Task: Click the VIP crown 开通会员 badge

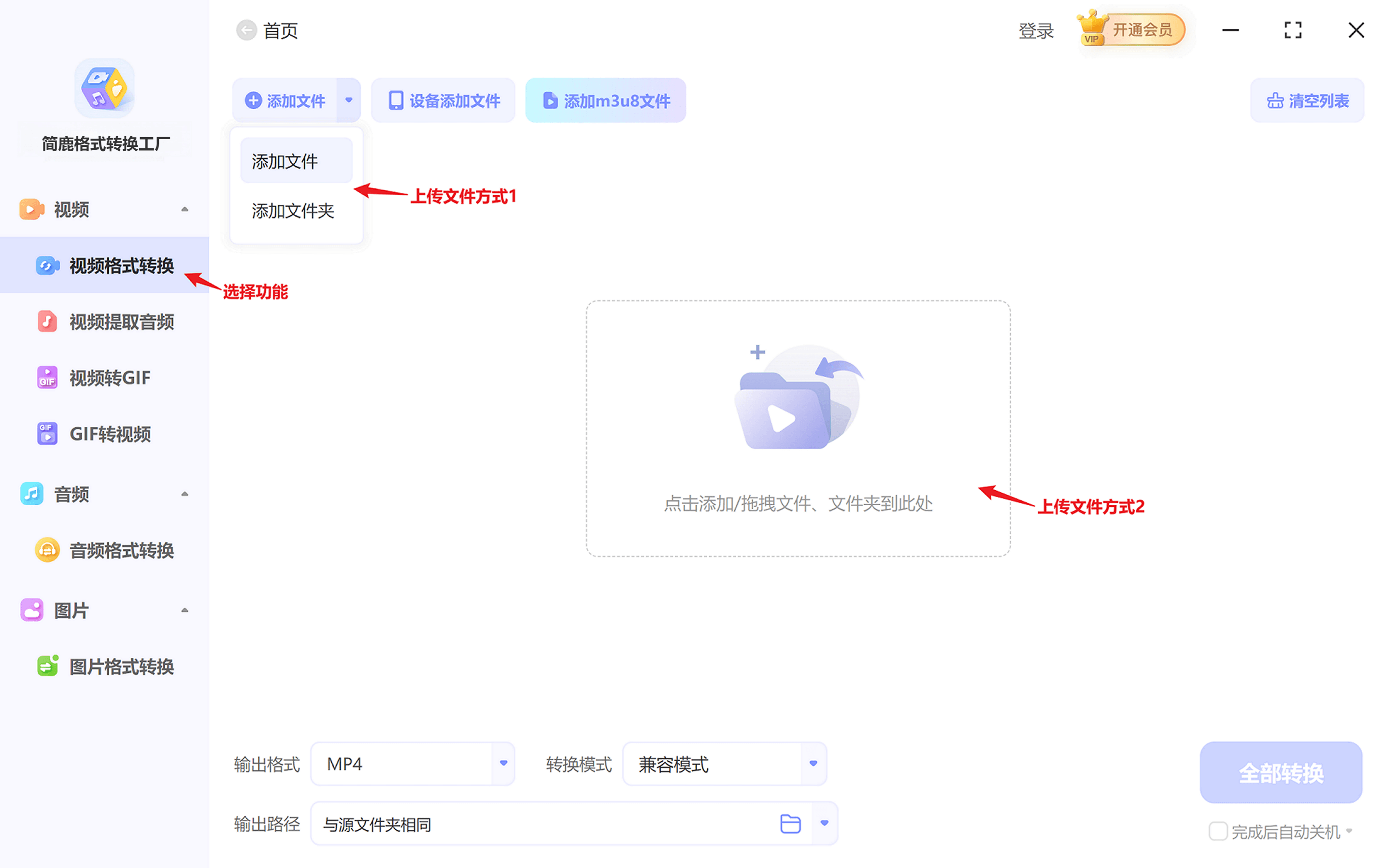Action: (1131, 30)
